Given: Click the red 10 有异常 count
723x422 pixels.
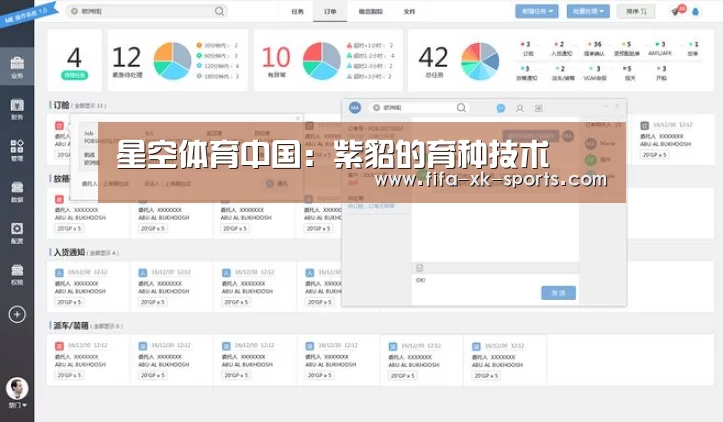Looking at the screenshot, I should pos(276,61).
